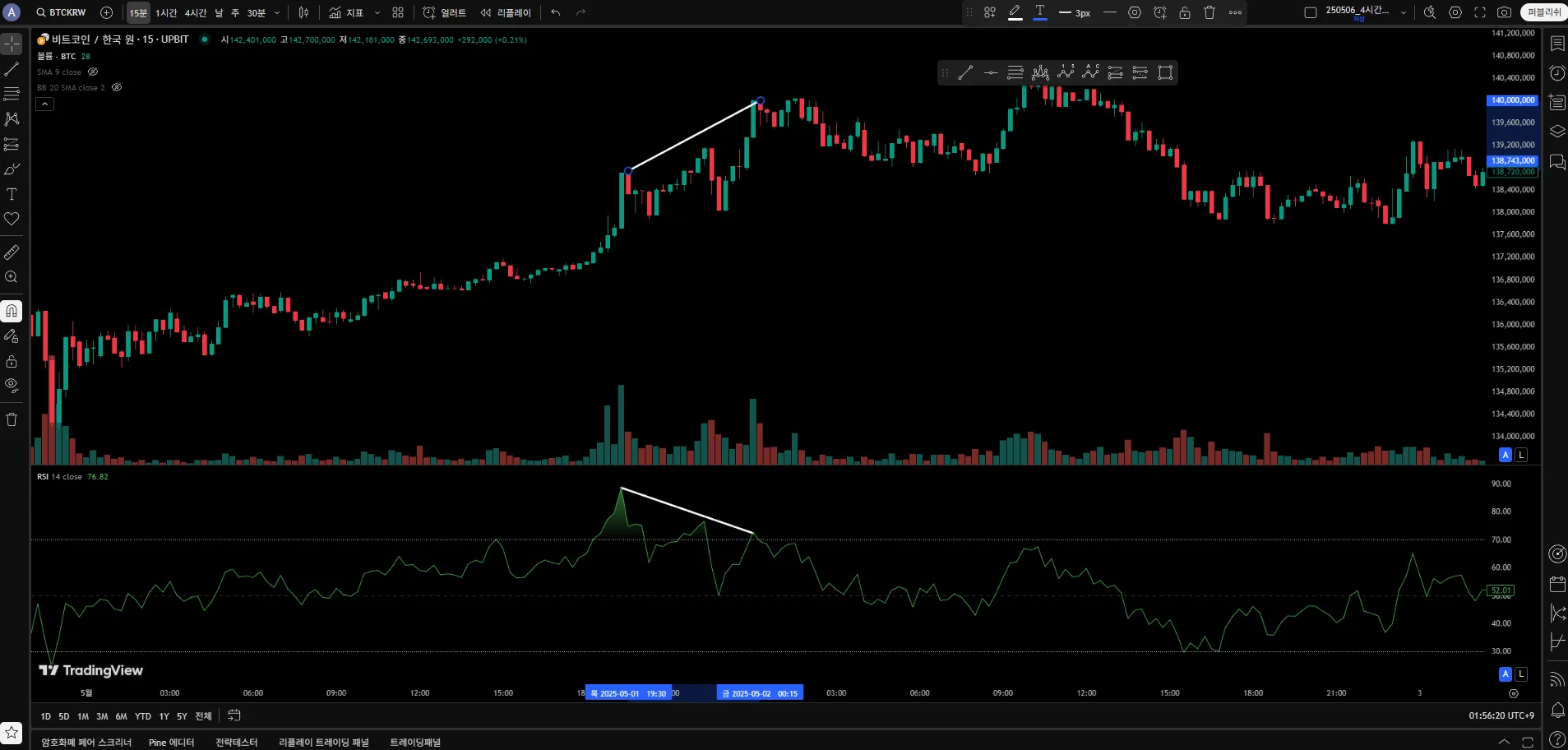This screenshot has height=750, width=1568.
Task: Open the remove objects trash in left sidebar
Action: pyautogui.click(x=12, y=419)
